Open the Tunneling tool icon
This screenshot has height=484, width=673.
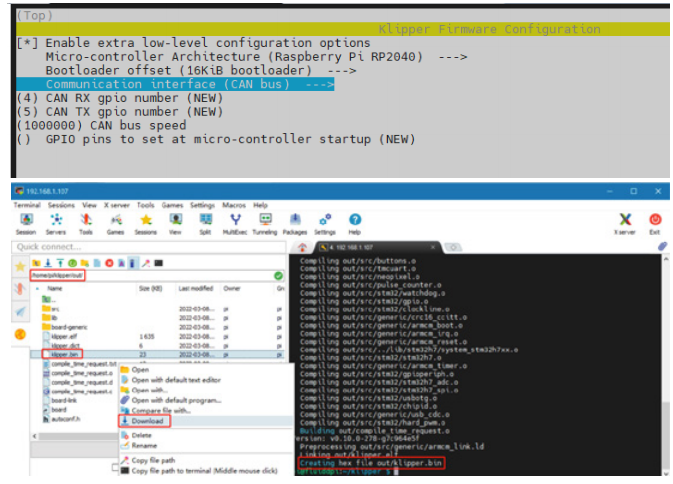pyautogui.click(x=267, y=222)
